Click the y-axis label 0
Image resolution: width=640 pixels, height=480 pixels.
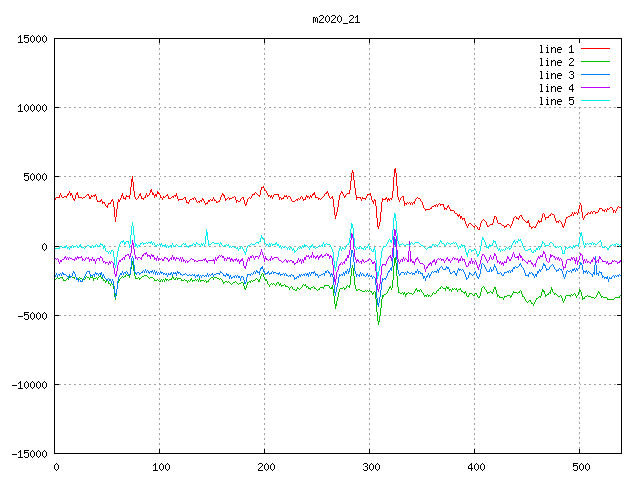click(44, 247)
